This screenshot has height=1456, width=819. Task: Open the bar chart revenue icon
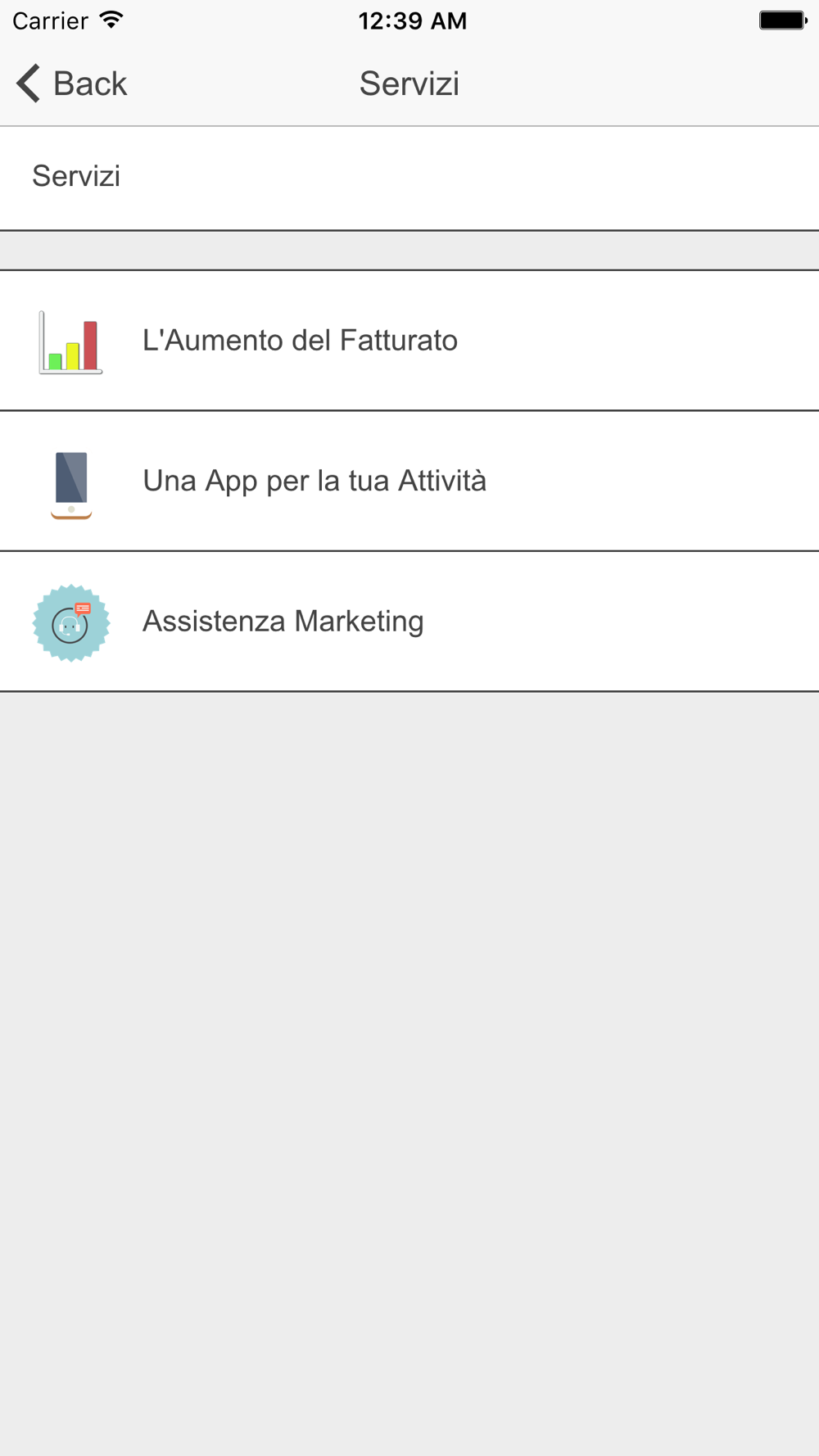pyautogui.click(x=70, y=341)
